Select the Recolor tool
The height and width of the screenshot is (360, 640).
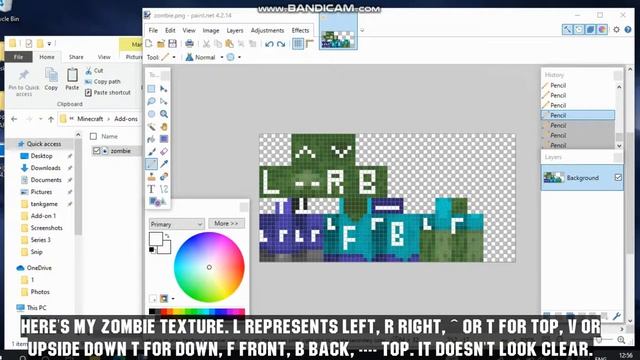coord(164,177)
